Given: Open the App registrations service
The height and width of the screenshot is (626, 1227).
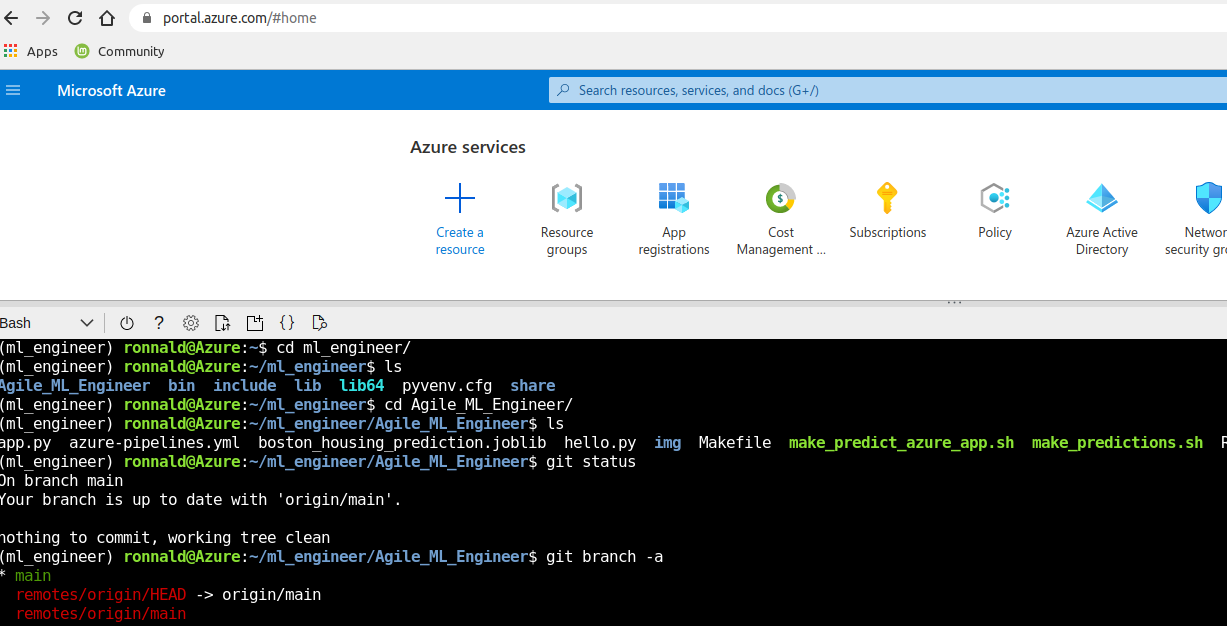Looking at the screenshot, I should (x=674, y=219).
